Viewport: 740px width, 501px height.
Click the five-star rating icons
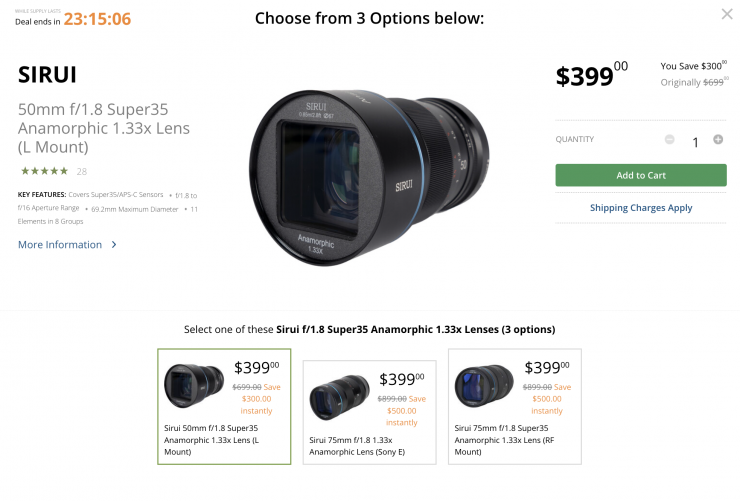tap(44, 171)
